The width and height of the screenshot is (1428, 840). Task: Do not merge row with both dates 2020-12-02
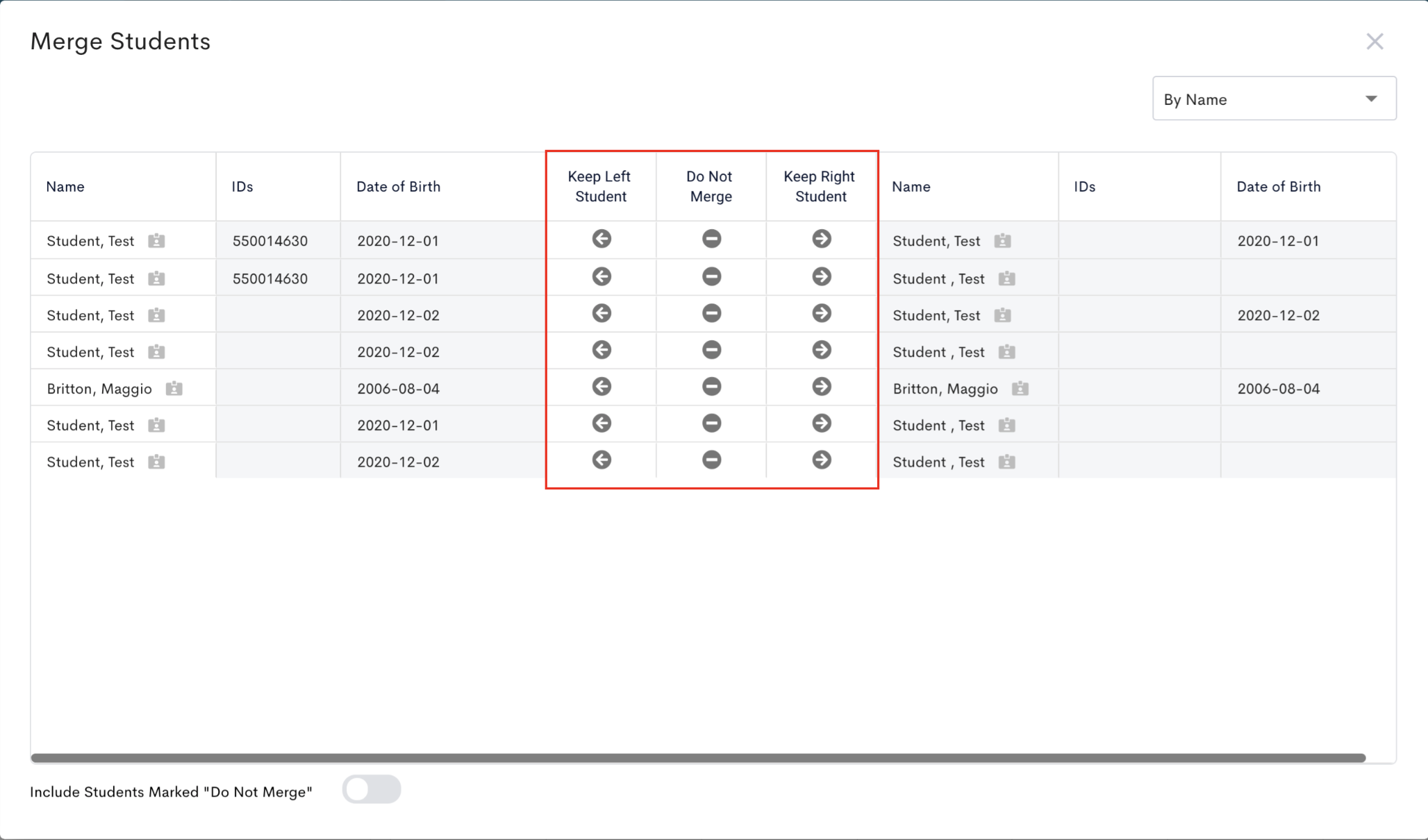(x=711, y=313)
